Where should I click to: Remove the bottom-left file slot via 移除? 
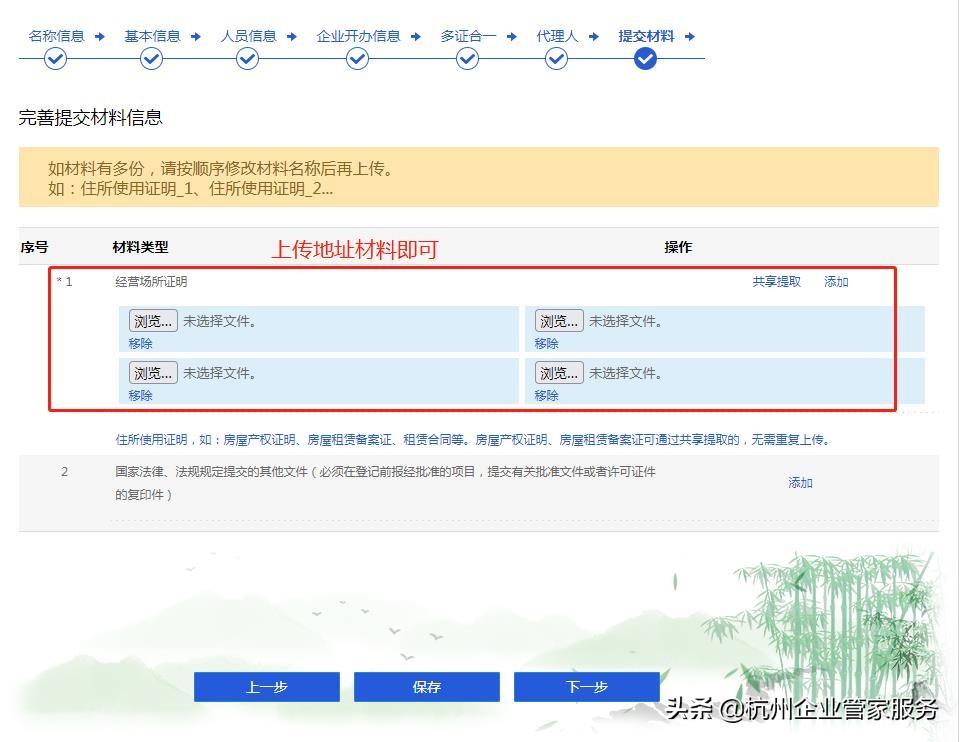tap(140, 395)
